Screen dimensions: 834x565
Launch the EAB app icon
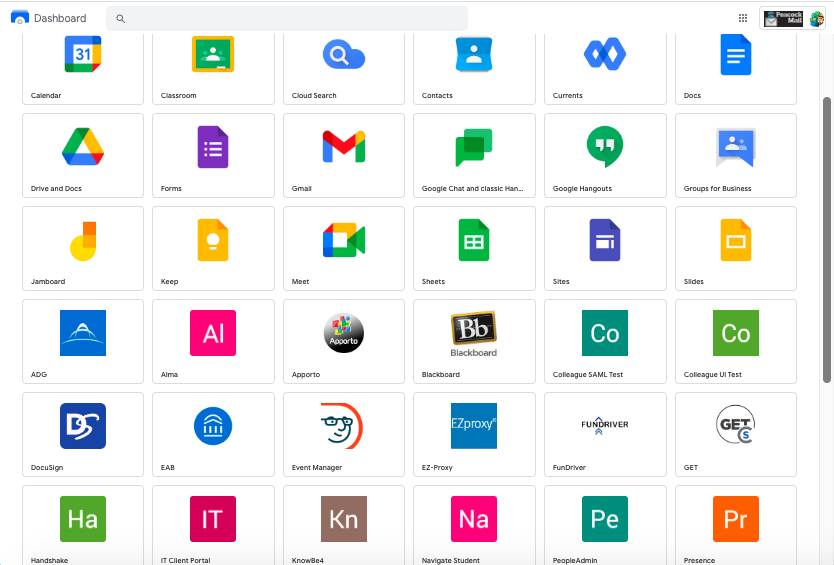click(213, 426)
